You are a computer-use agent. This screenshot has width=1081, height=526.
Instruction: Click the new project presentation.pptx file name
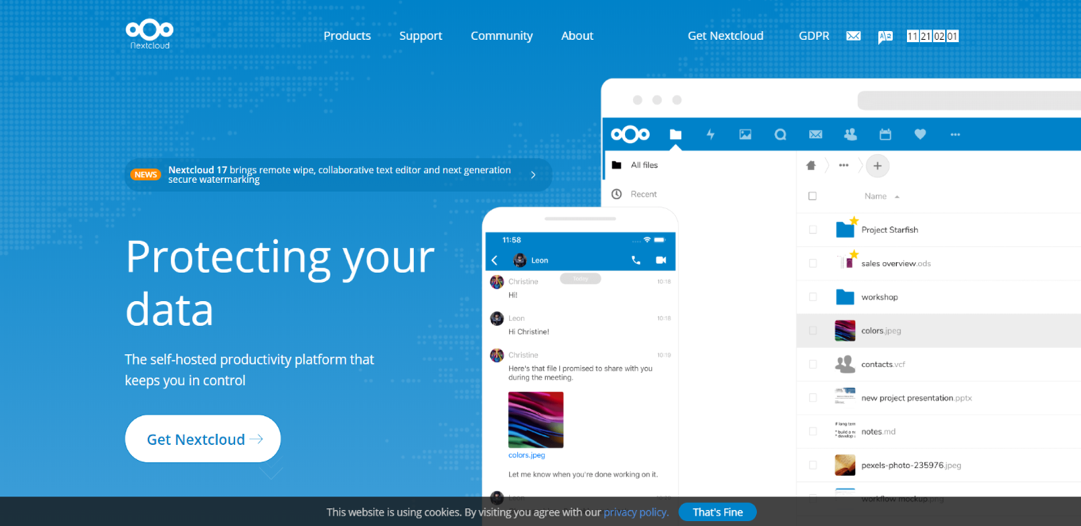pyautogui.click(x=916, y=398)
